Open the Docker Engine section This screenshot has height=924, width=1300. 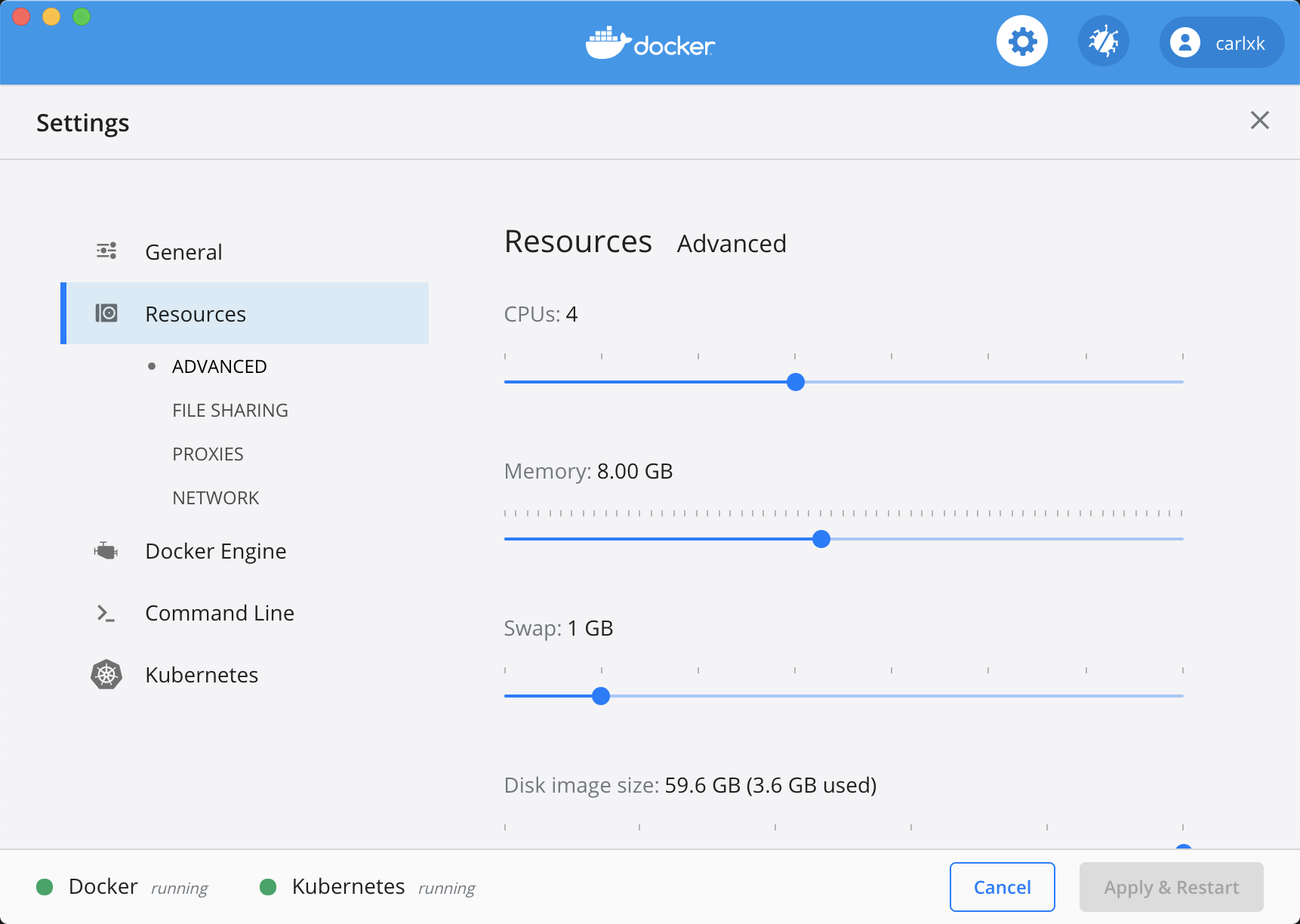click(245, 551)
